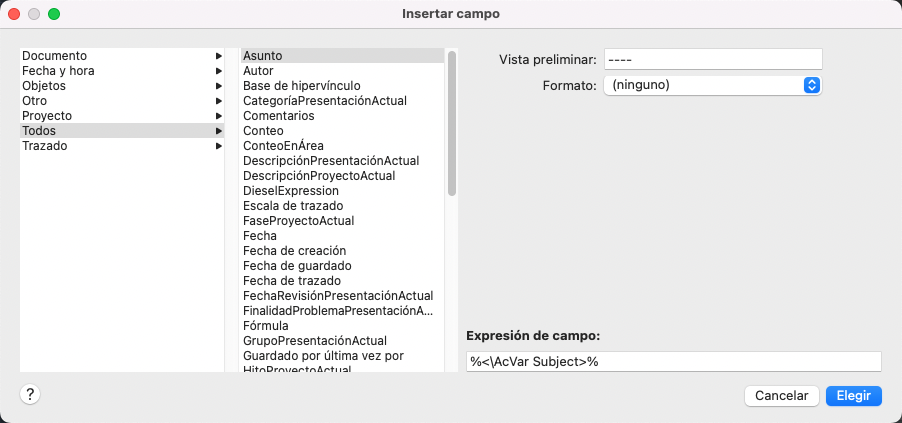The height and width of the screenshot is (423, 902).
Task: Select the Fórmula field name
Action: (x=266, y=326)
